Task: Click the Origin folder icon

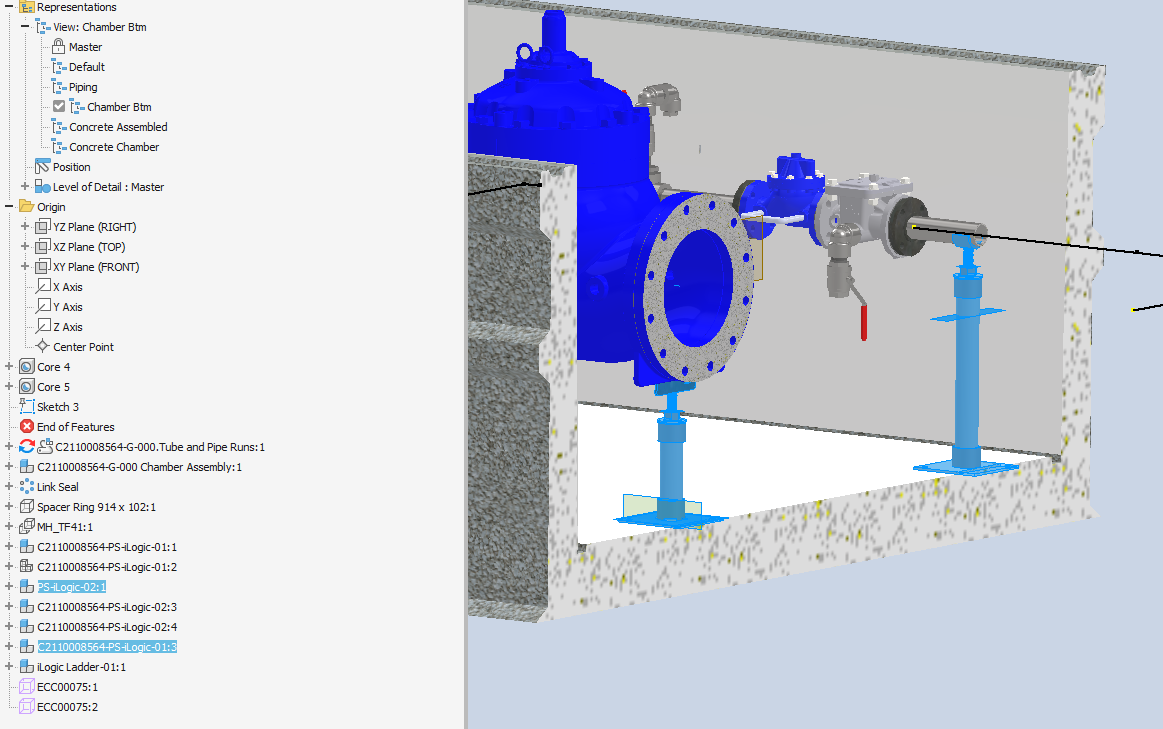Action: (28, 206)
